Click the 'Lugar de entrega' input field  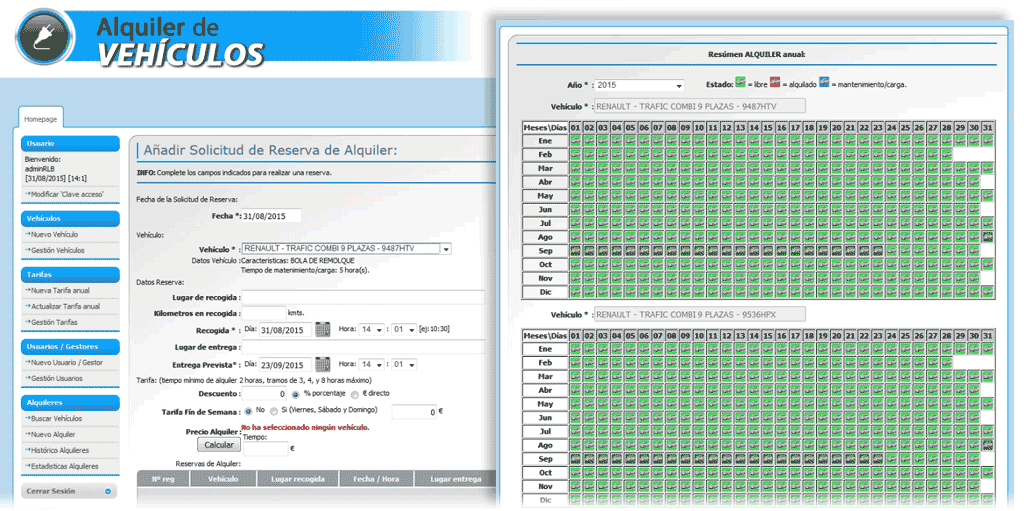363,346
